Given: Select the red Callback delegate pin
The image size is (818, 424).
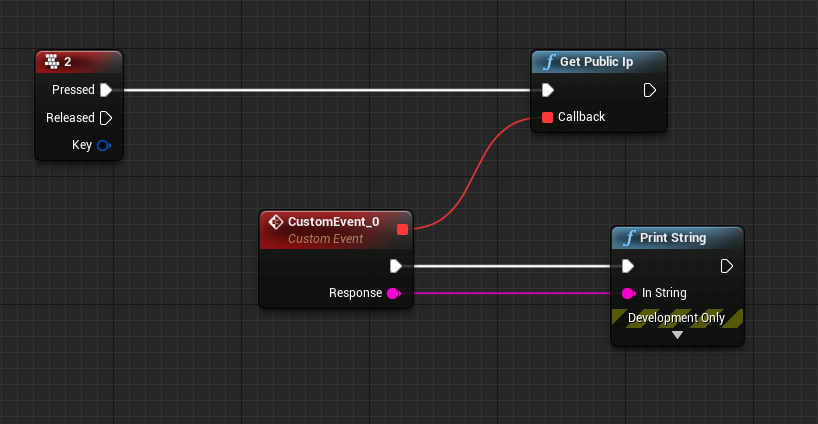Looking at the screenshot, I should pos(547,117).
